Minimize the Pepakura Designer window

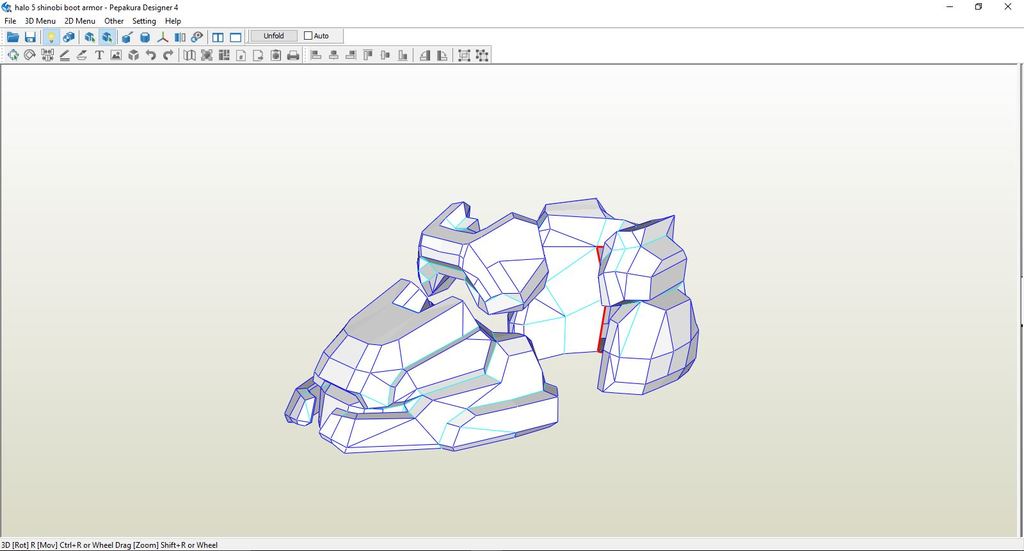(x=950, y=7)
